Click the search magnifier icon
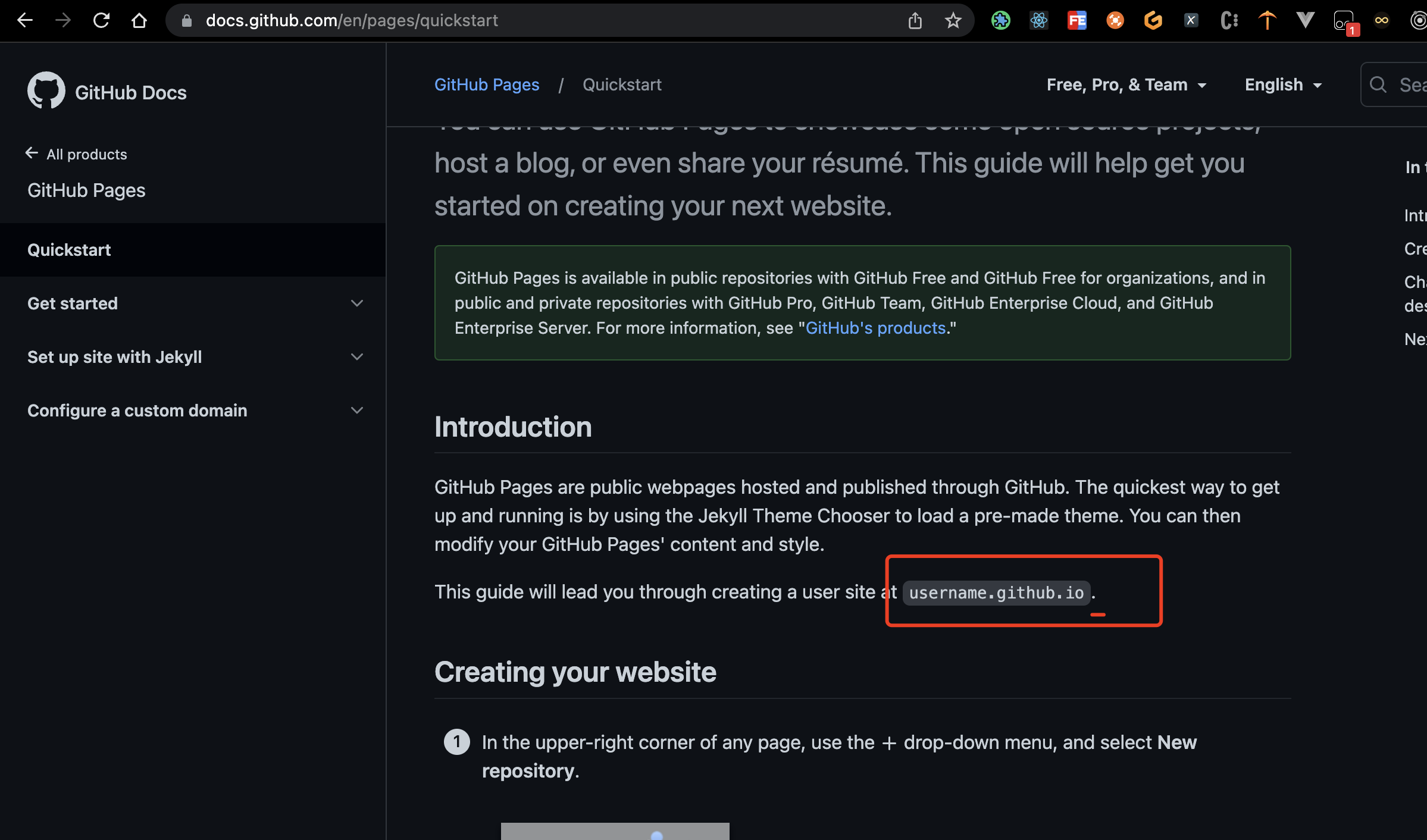The image size is (1427, 840). tap(1378, 84)
